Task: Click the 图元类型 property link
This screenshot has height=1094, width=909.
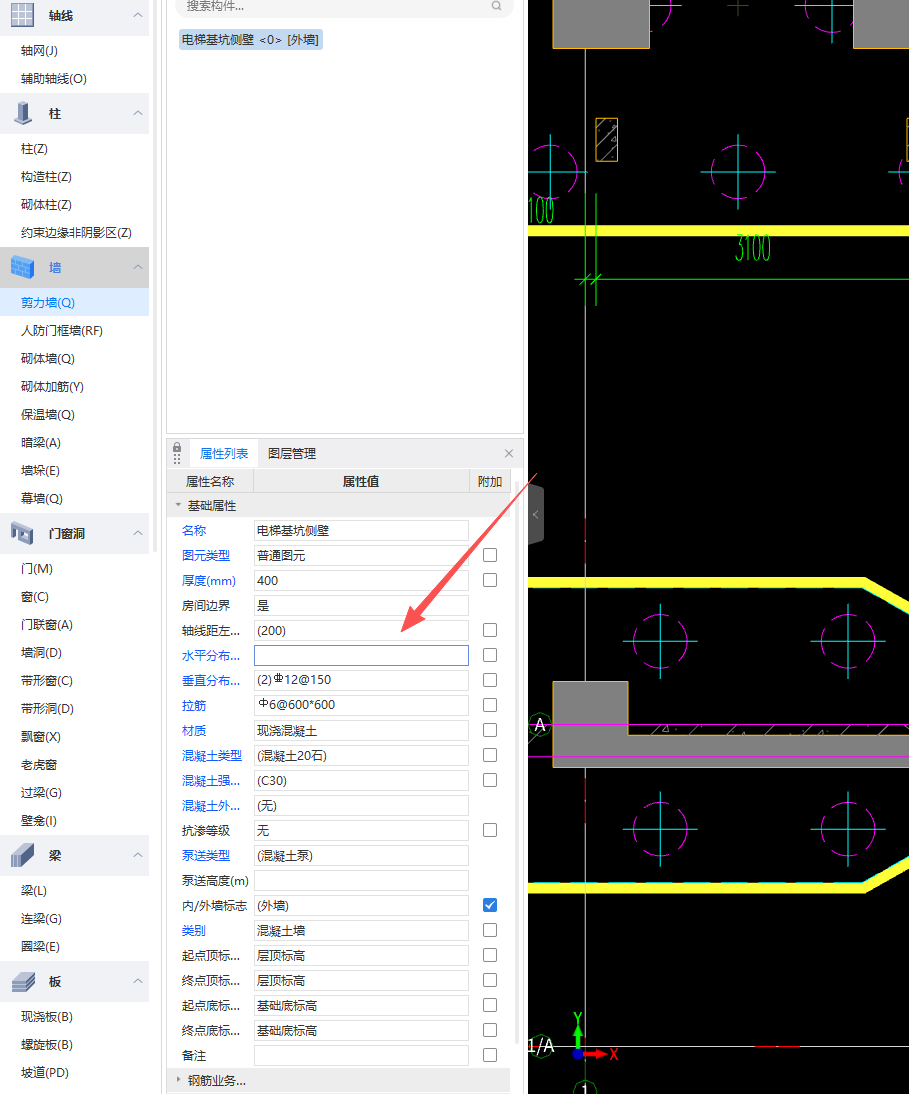Action: pos(206,555)
